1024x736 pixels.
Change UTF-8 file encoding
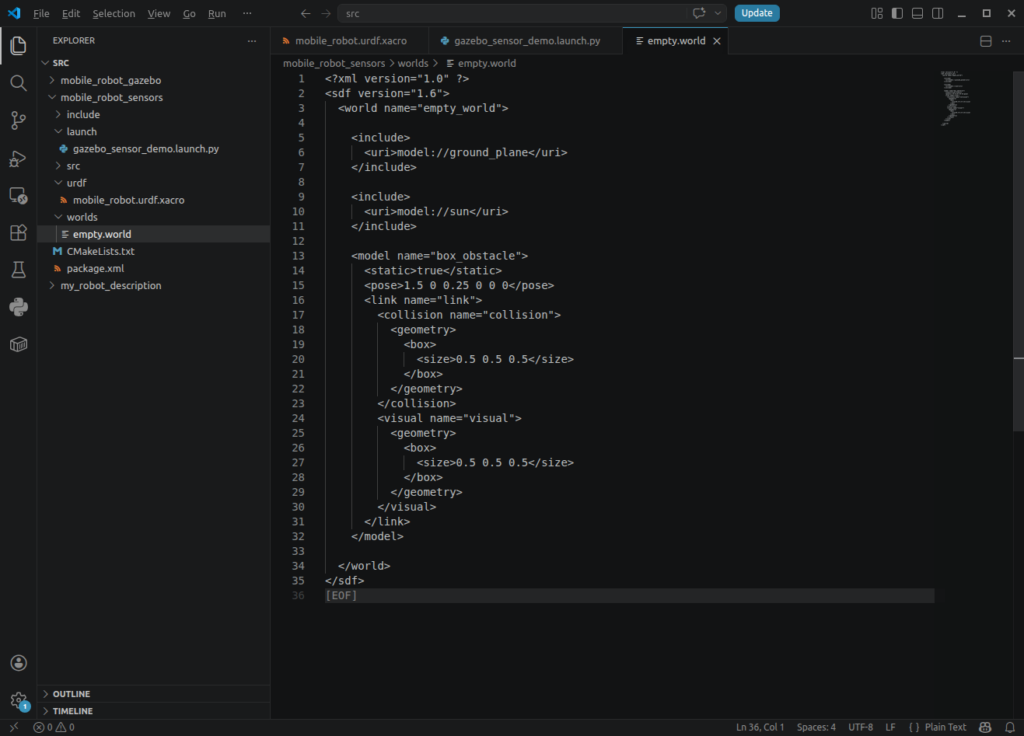click(860, 727)
